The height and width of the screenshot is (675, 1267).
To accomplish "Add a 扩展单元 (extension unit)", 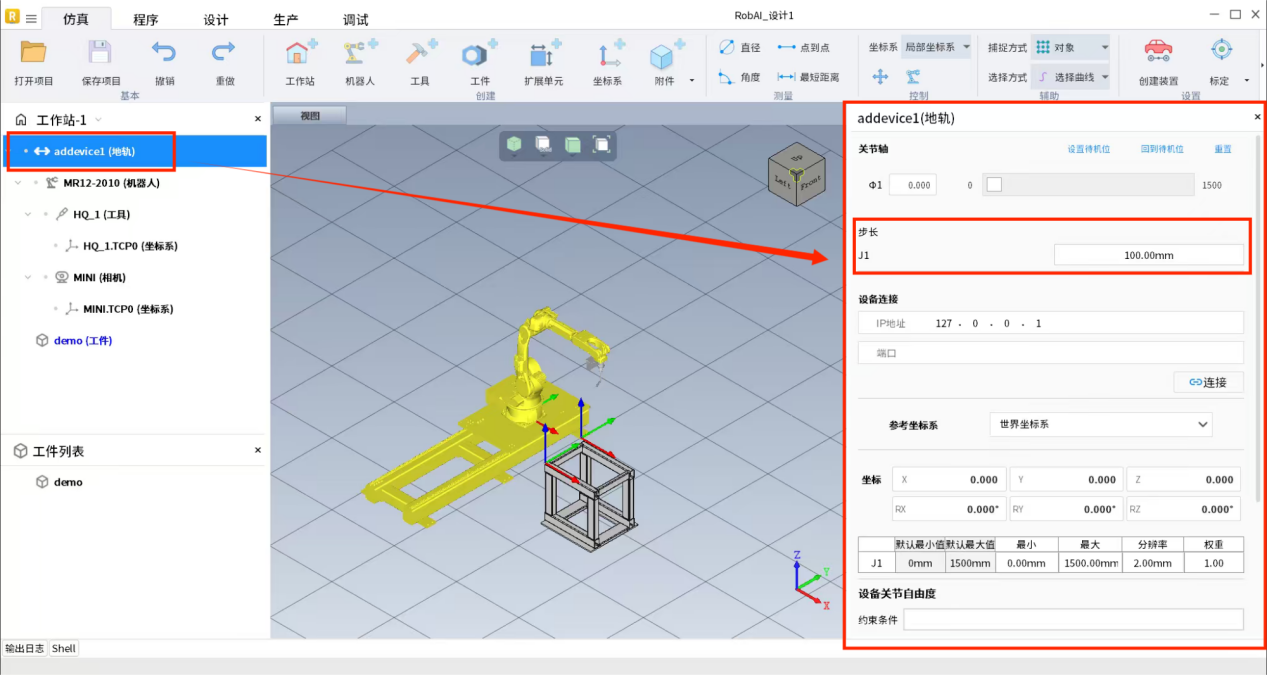I will pyautogui.click(x=543, y=54).
